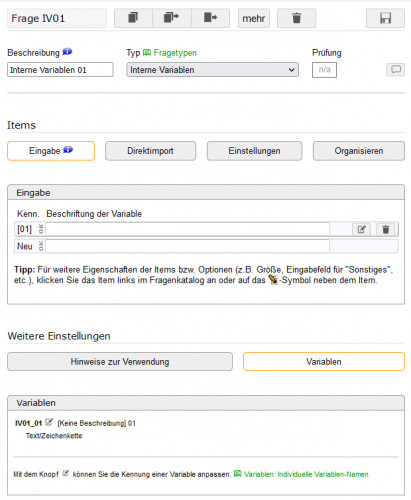
Task: Click the duplicate question icon
Action: coord(133,18)
